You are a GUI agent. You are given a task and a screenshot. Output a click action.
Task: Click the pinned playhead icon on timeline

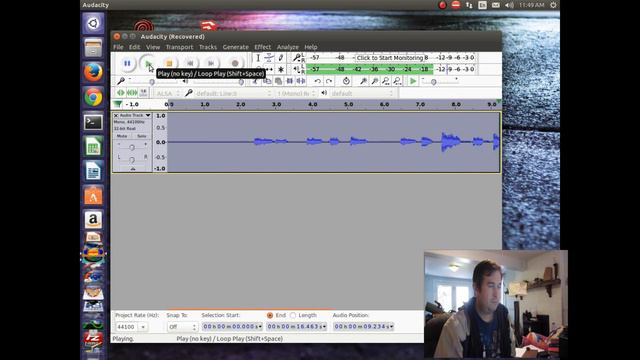[x=118, y=104]
